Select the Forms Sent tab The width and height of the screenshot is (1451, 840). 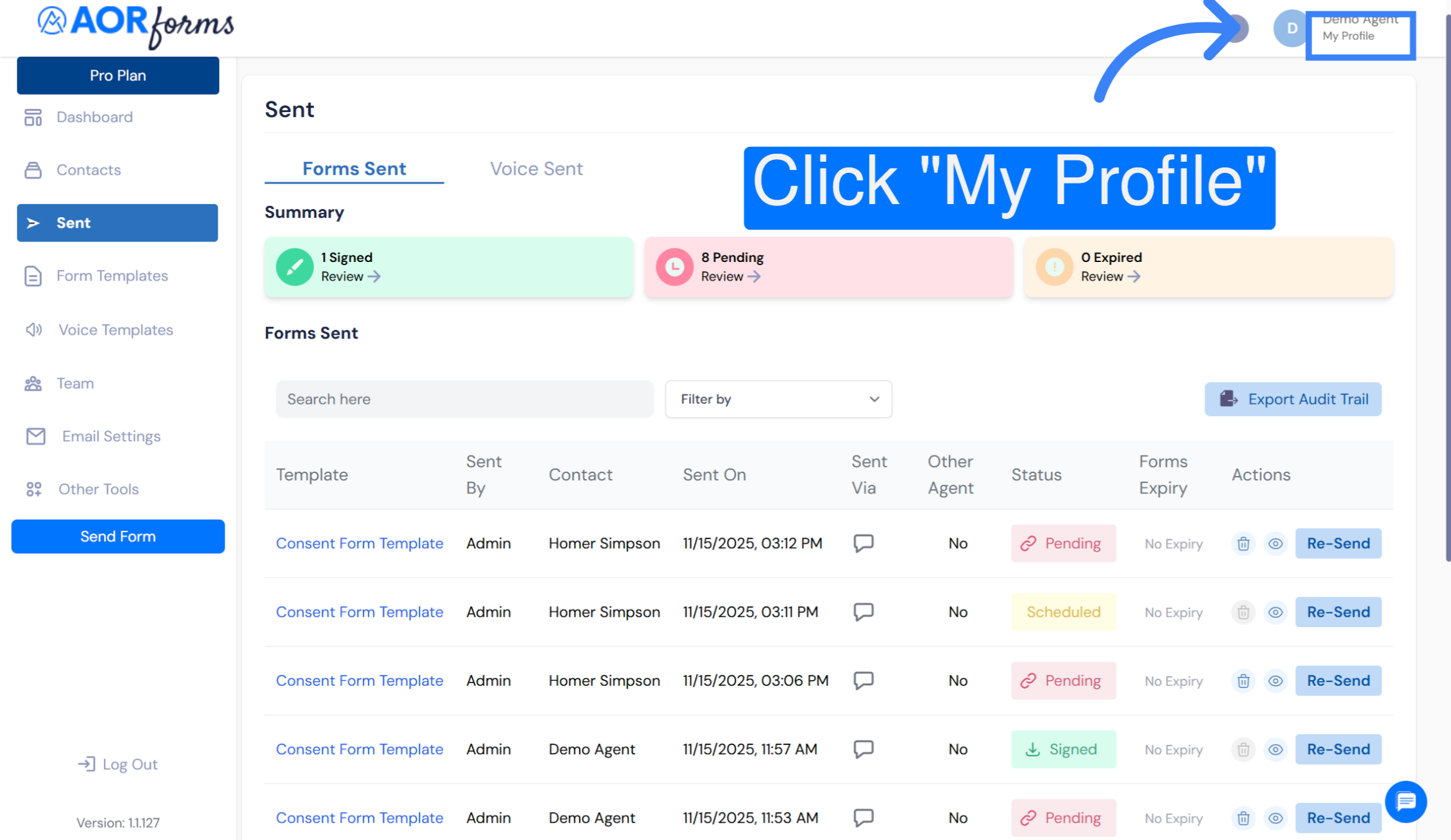354,168
